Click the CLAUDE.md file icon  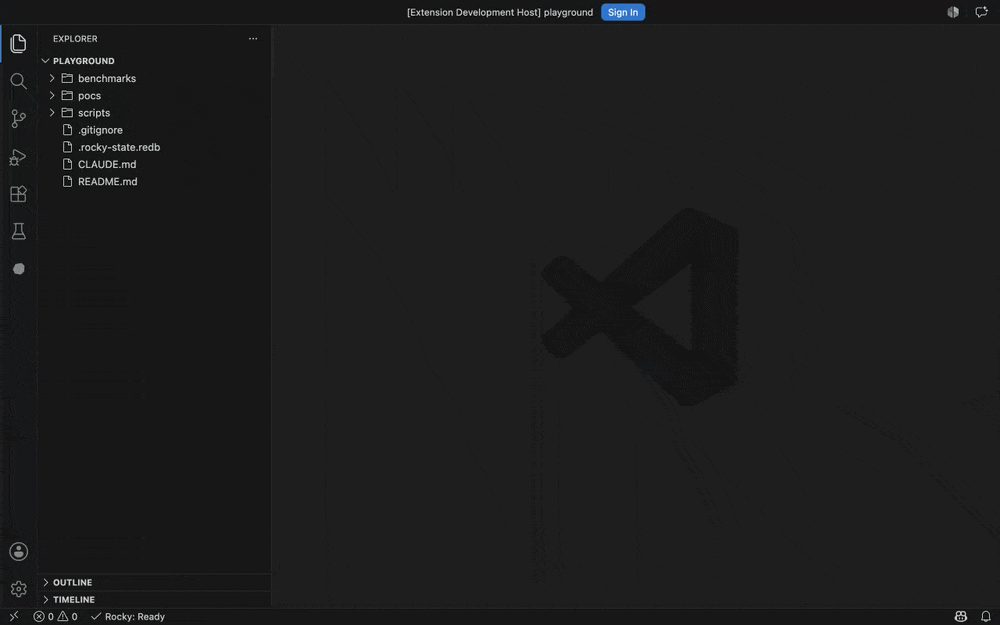click(x=67, y=164)
